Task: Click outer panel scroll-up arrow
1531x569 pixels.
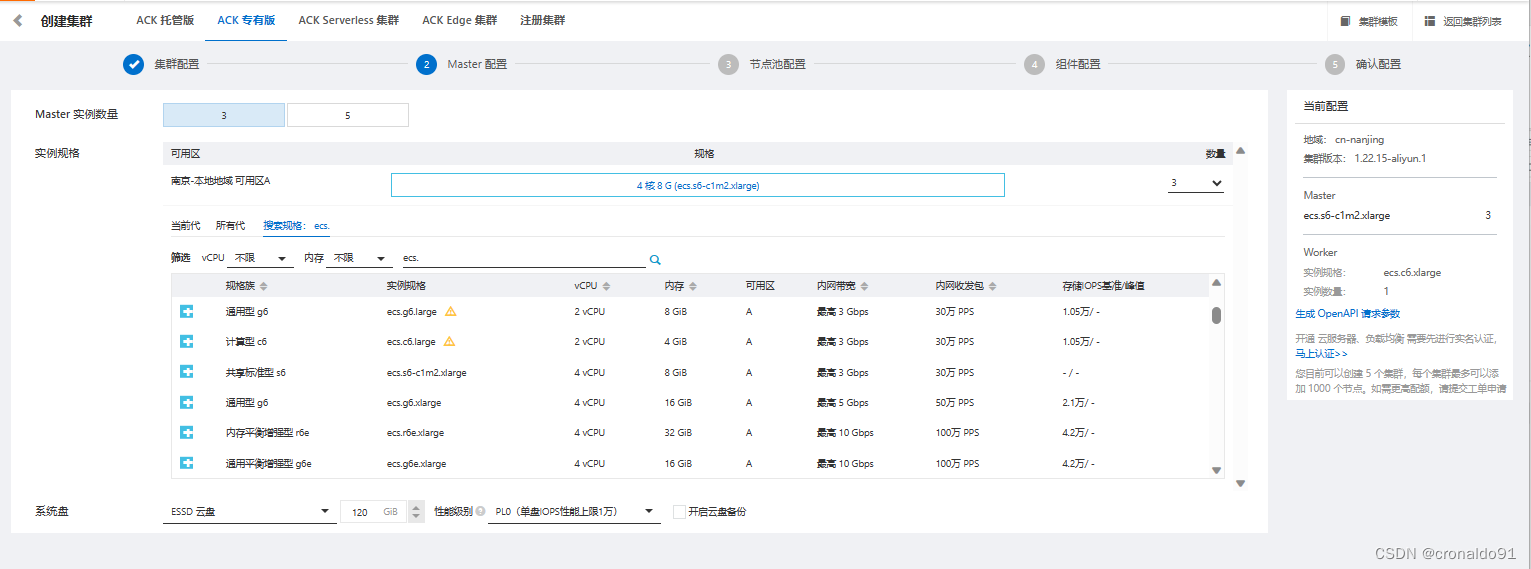Action: (x=1240, y=151)
